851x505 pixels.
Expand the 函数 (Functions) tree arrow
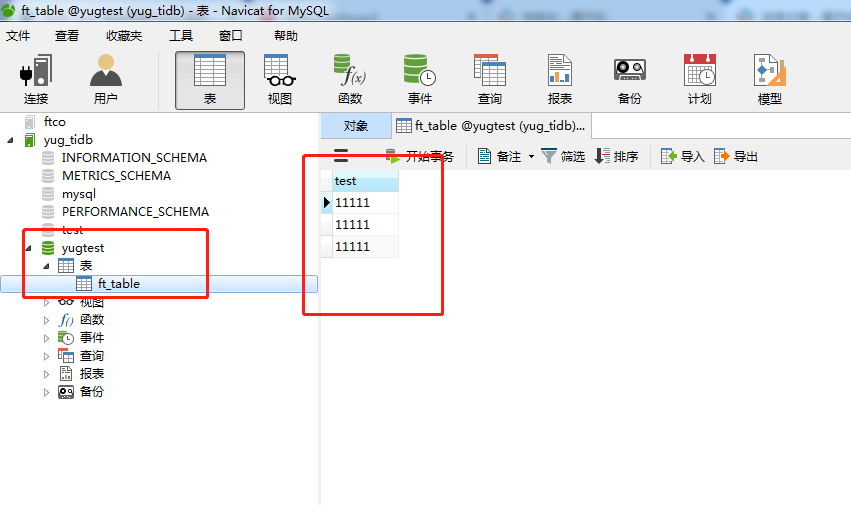pyautogui.click(x=47, y=320)
